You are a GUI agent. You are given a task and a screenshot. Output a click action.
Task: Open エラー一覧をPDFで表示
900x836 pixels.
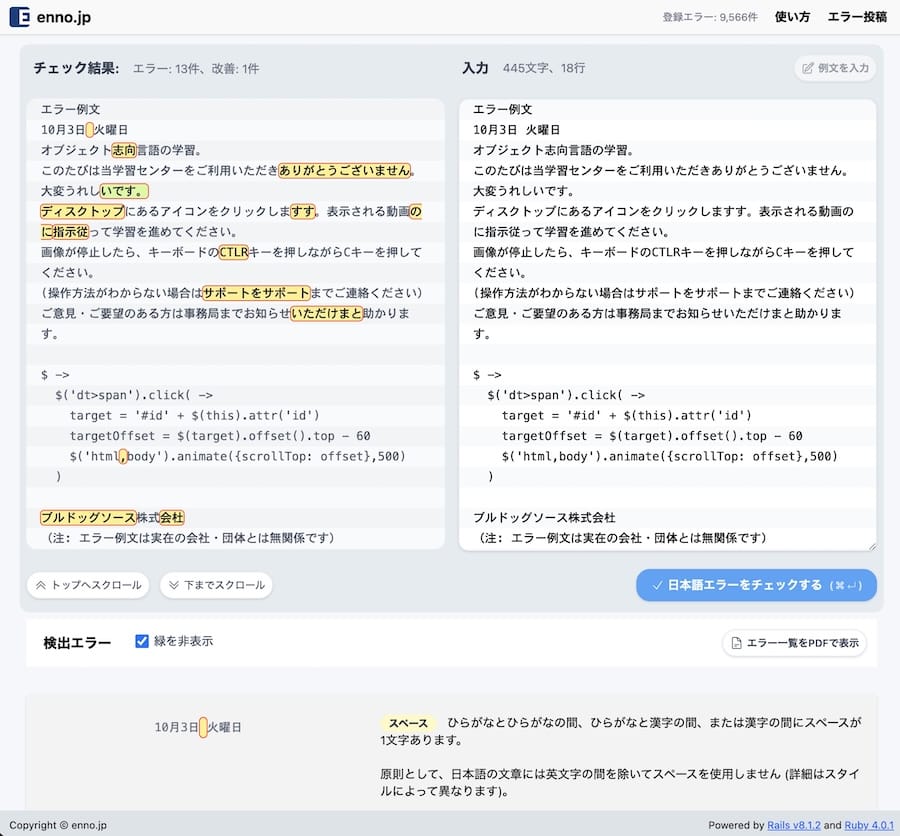794,643
